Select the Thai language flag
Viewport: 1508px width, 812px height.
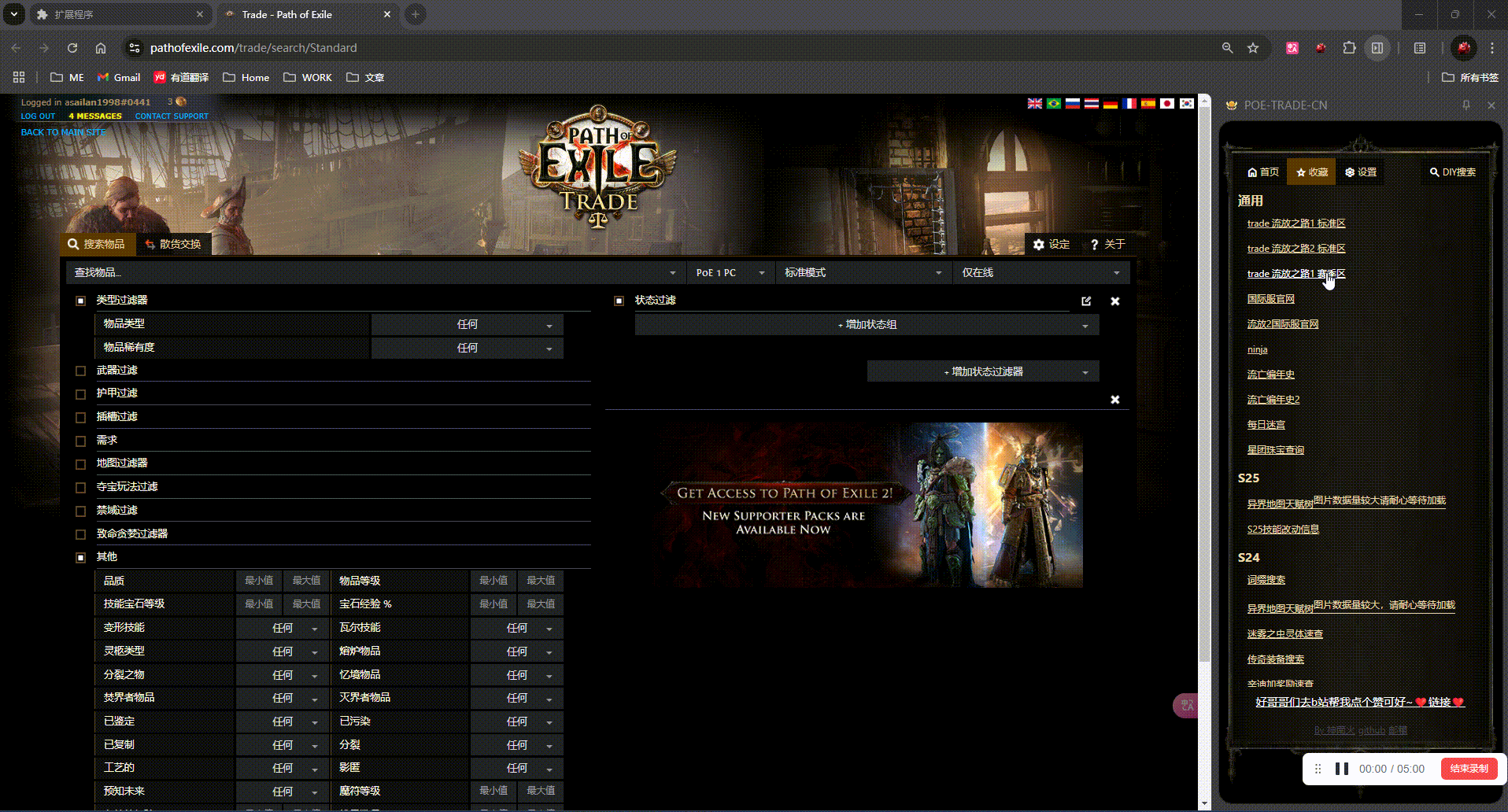pyautogui.click(x=1091, y=104)
